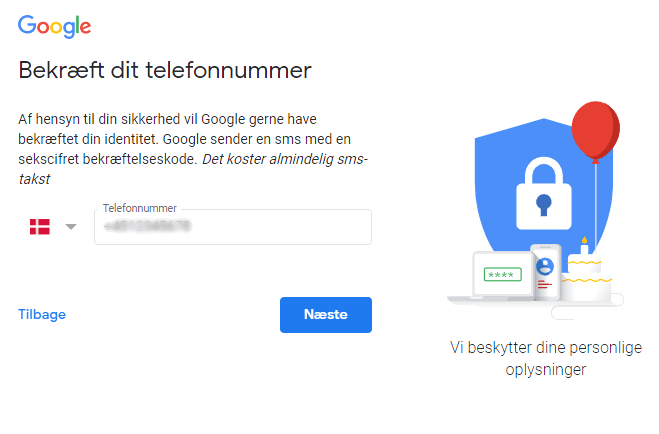This screenshot has width=659, height=434.
Task: Click the candle on top of the cake
Action: (584, 246)
